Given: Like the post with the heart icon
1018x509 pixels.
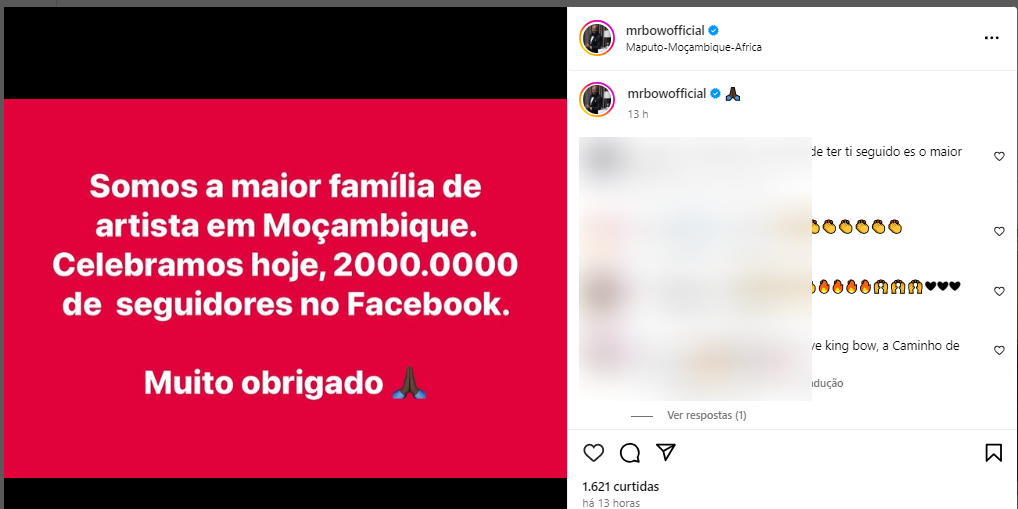Looking at the screenshot, I should (593, 453).
